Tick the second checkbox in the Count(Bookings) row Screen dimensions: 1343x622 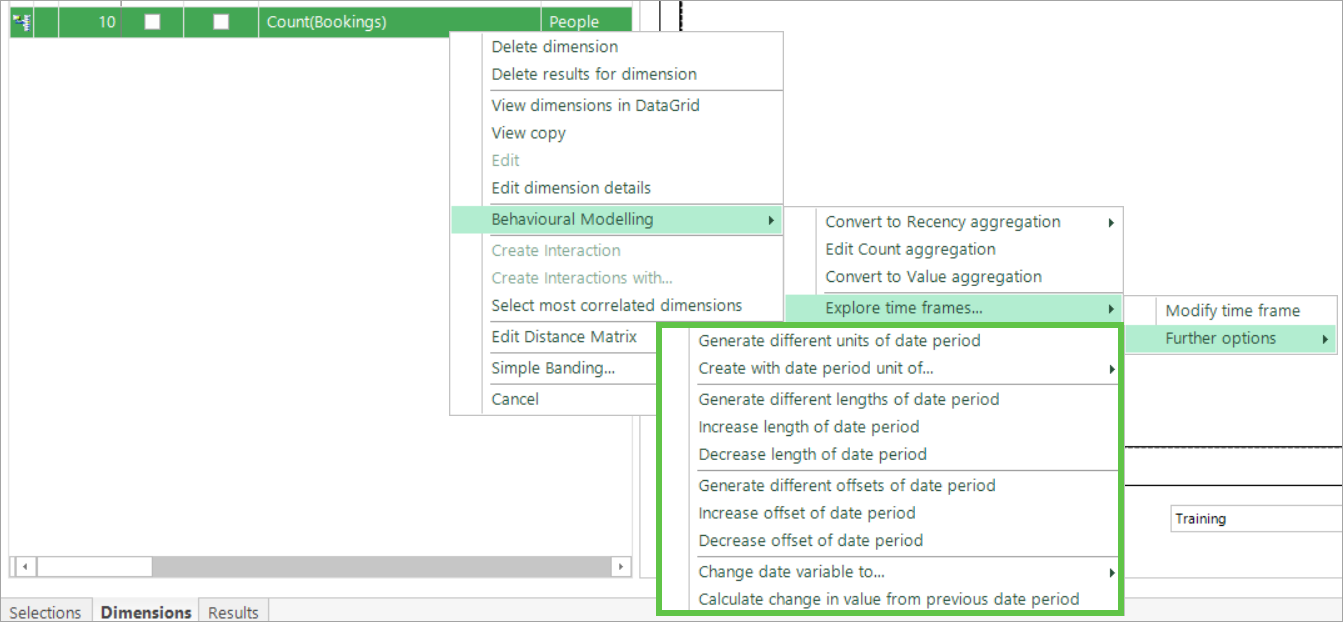coord(221,22)
